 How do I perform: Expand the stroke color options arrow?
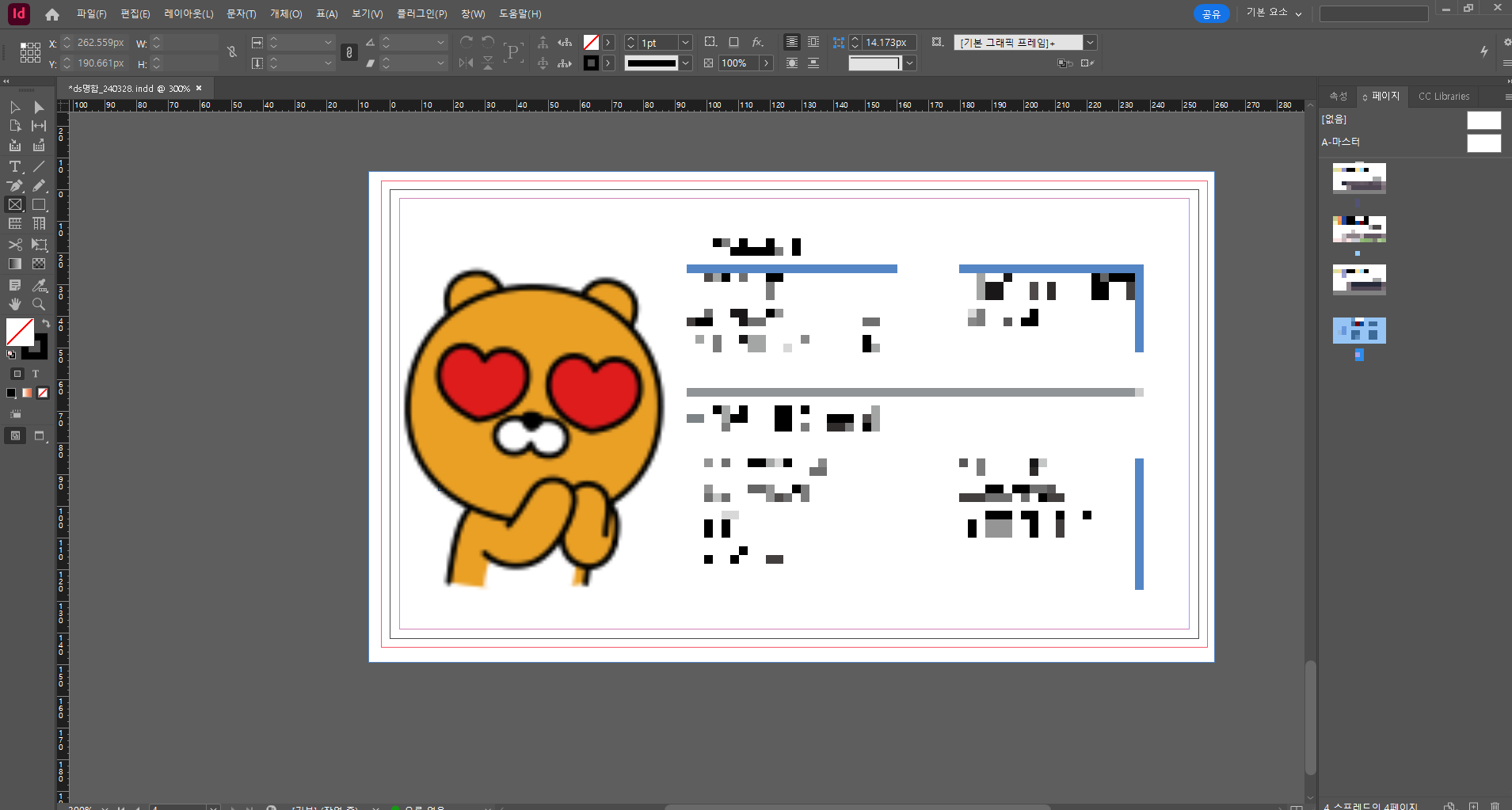(x=608, y=63)
